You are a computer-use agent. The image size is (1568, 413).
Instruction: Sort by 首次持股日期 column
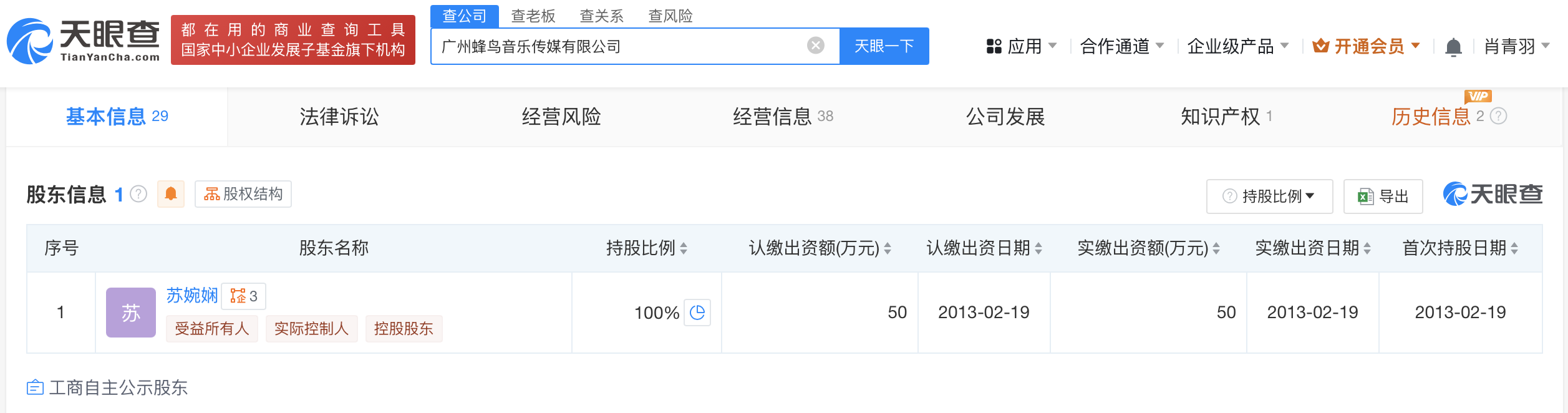point(1514,248)
